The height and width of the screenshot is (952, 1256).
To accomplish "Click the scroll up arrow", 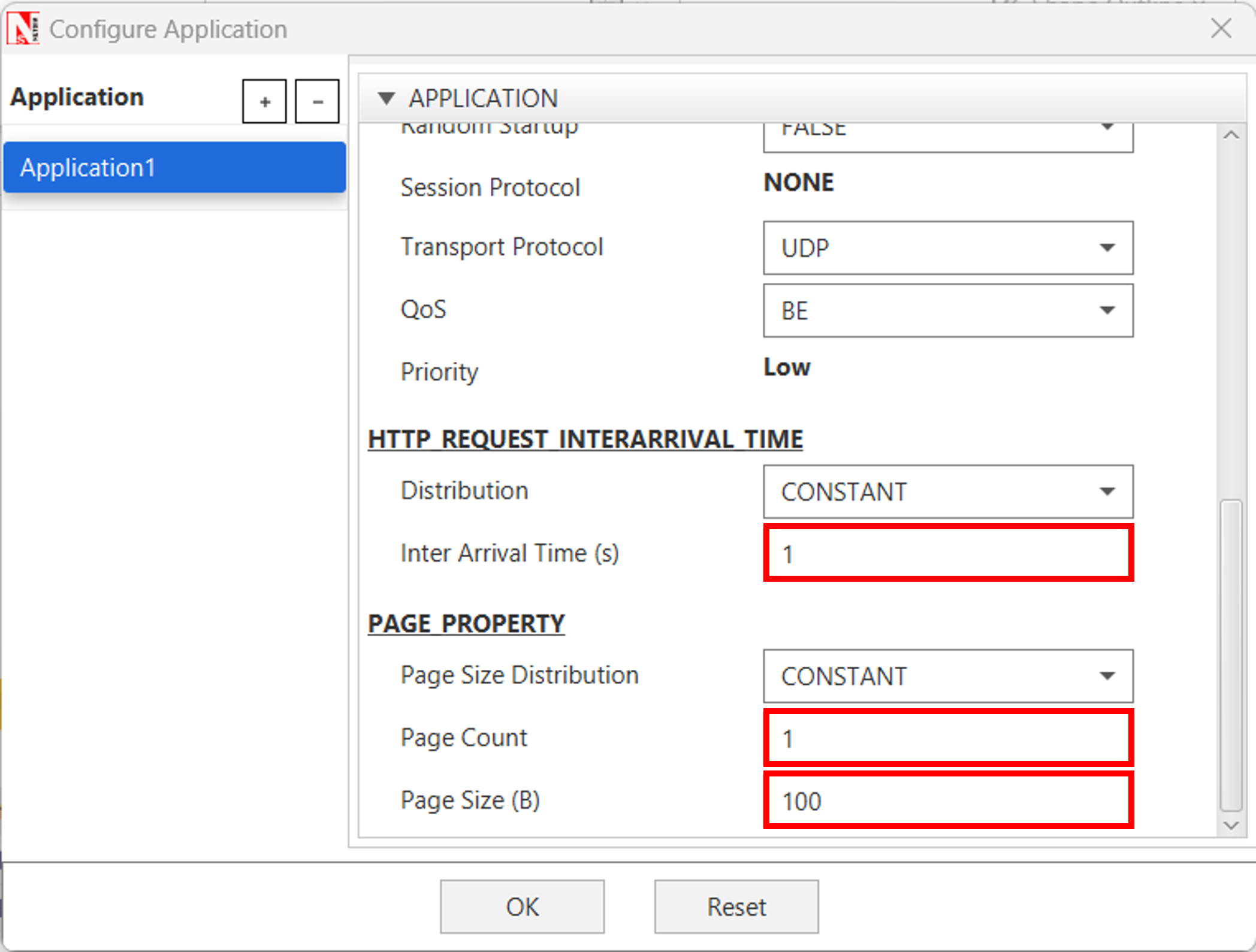I will click(1231, 135).
